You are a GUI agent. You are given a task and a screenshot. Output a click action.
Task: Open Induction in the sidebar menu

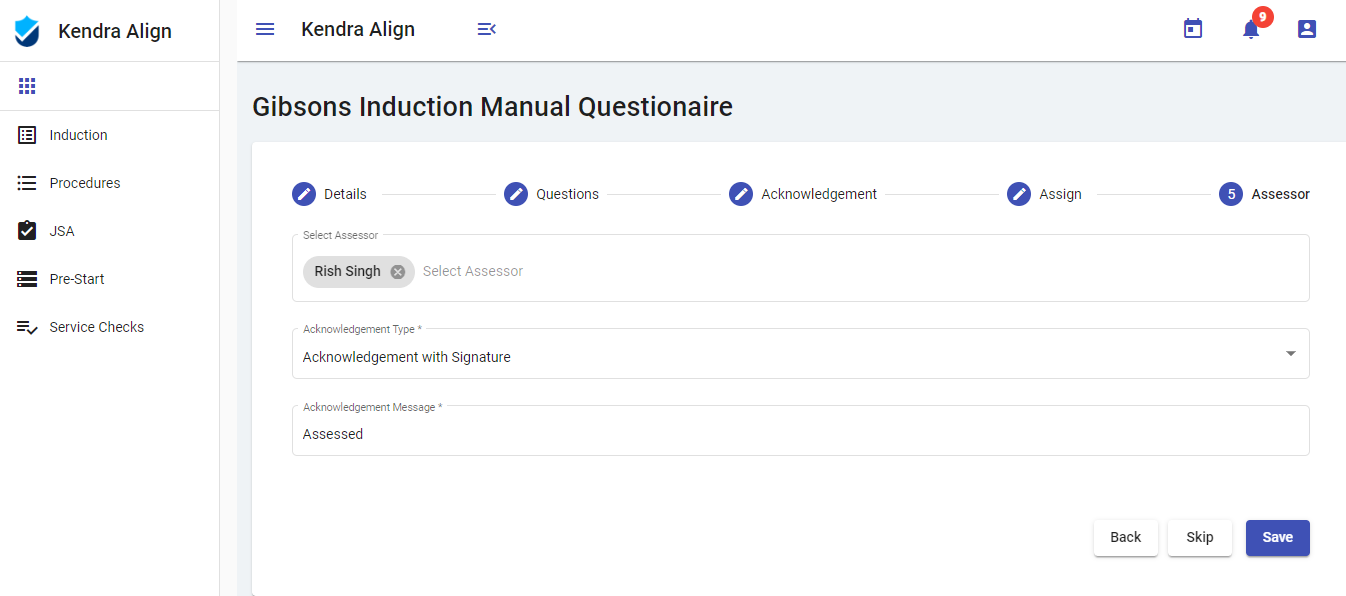[109, 135]
